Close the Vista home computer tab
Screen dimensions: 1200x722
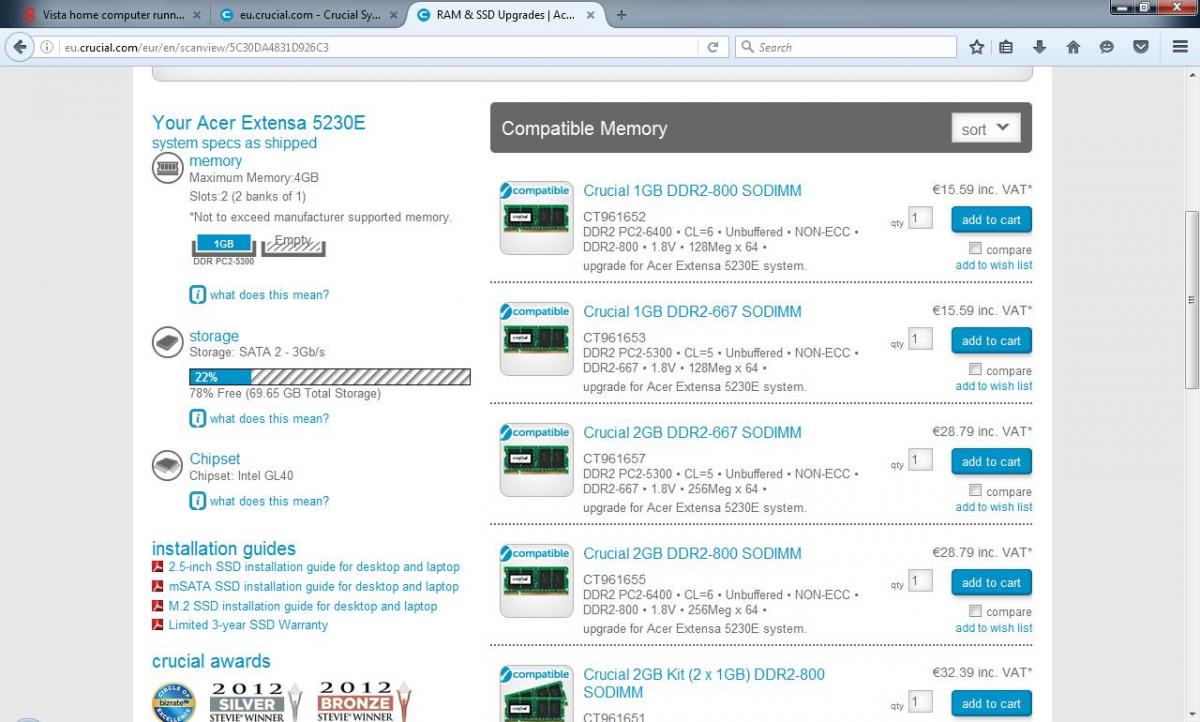[x=196, y=15]
